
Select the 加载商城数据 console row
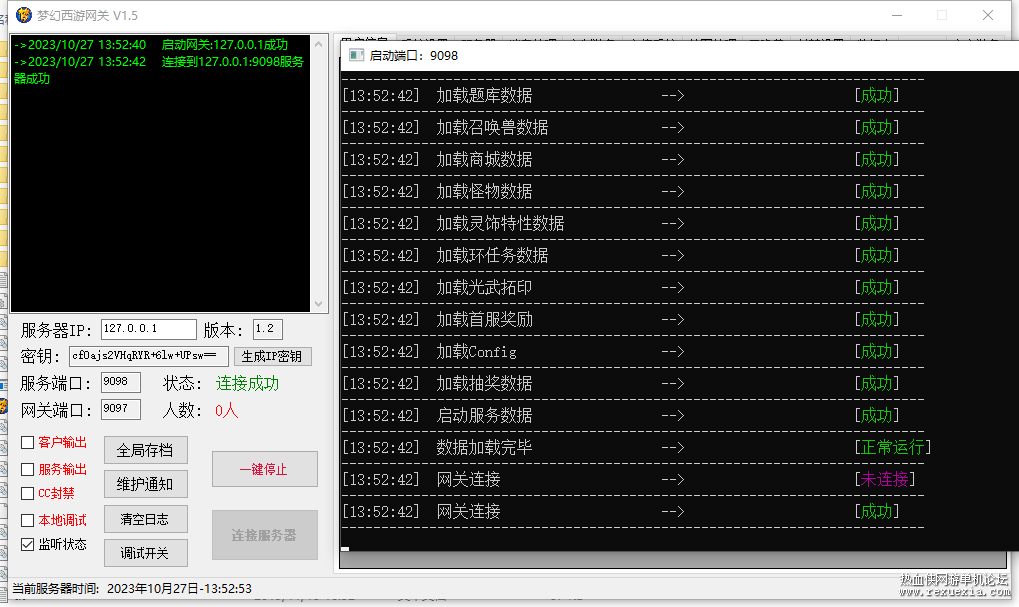point(621,159)
